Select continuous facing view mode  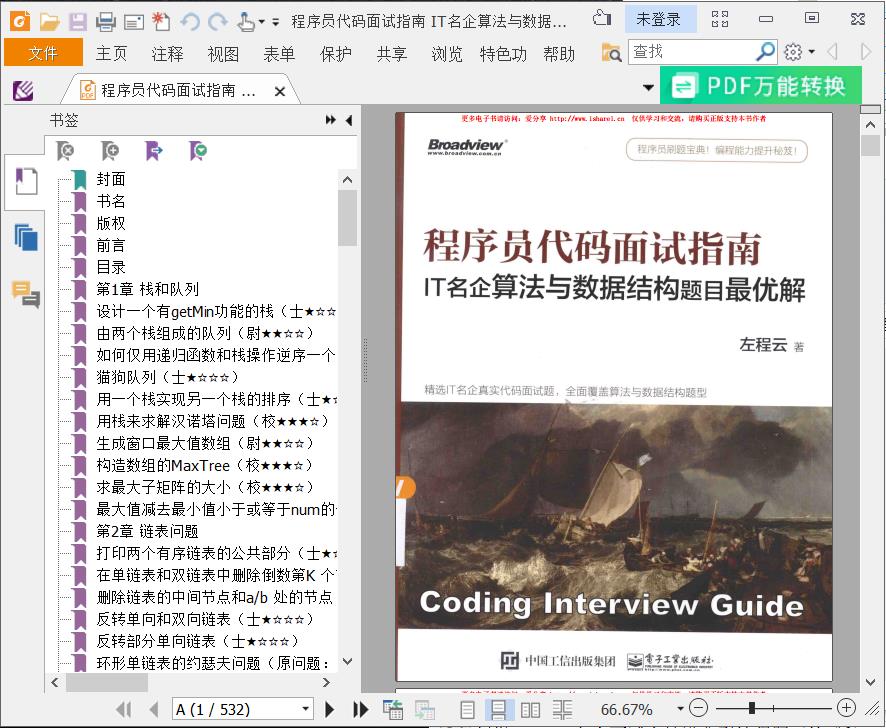point(562,709)
